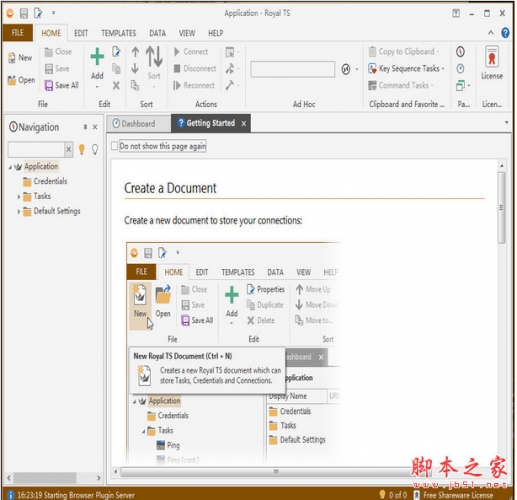517x500 pixels.
Task: Click the Getting Started horizontal scrollbar
Action: click(x=275, y=472)
